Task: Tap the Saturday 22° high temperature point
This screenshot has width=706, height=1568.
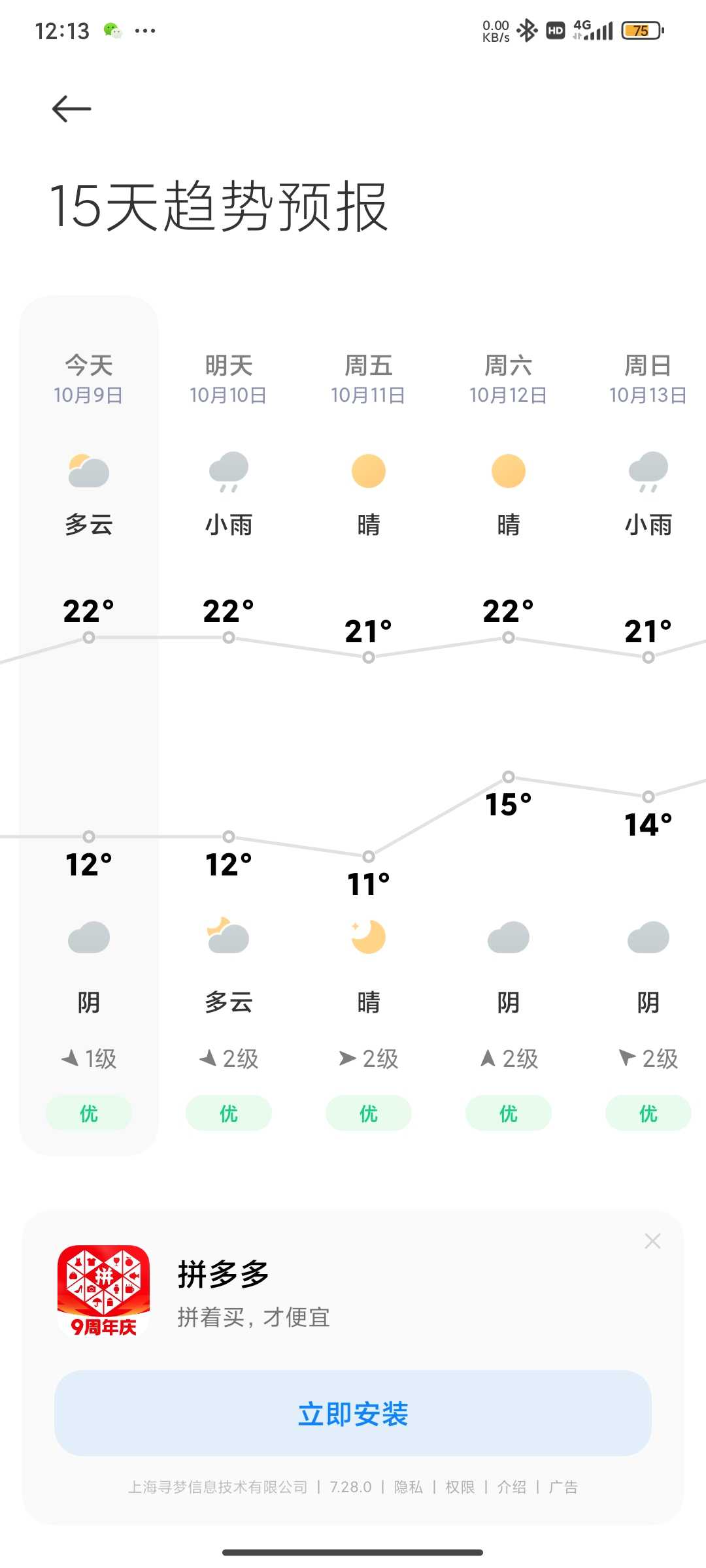Action: point(509,637)
